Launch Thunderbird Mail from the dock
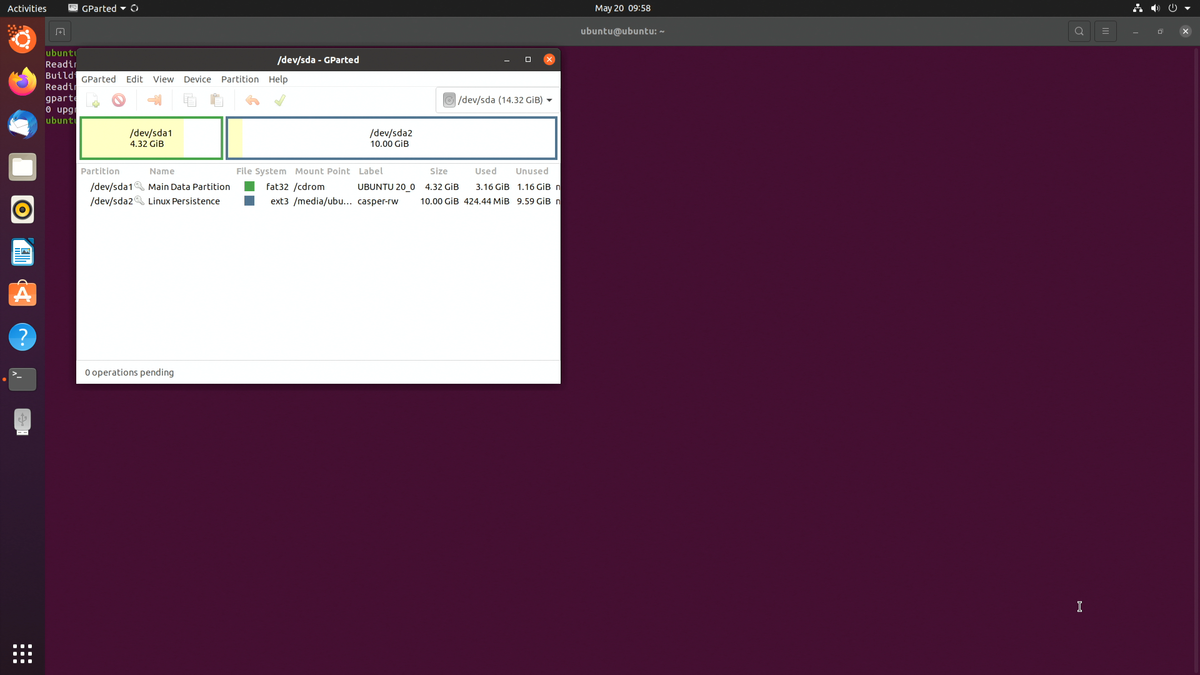This screenshot has width=1200, height=675. tap(22, 124)
